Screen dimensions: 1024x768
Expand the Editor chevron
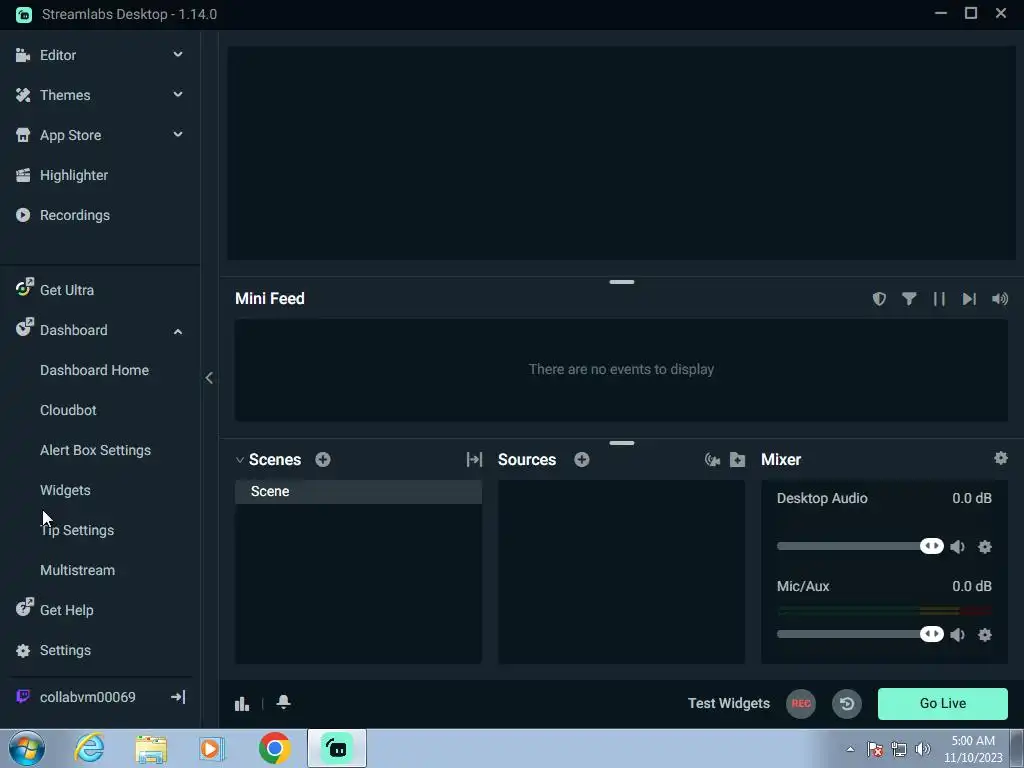point(178,55)
